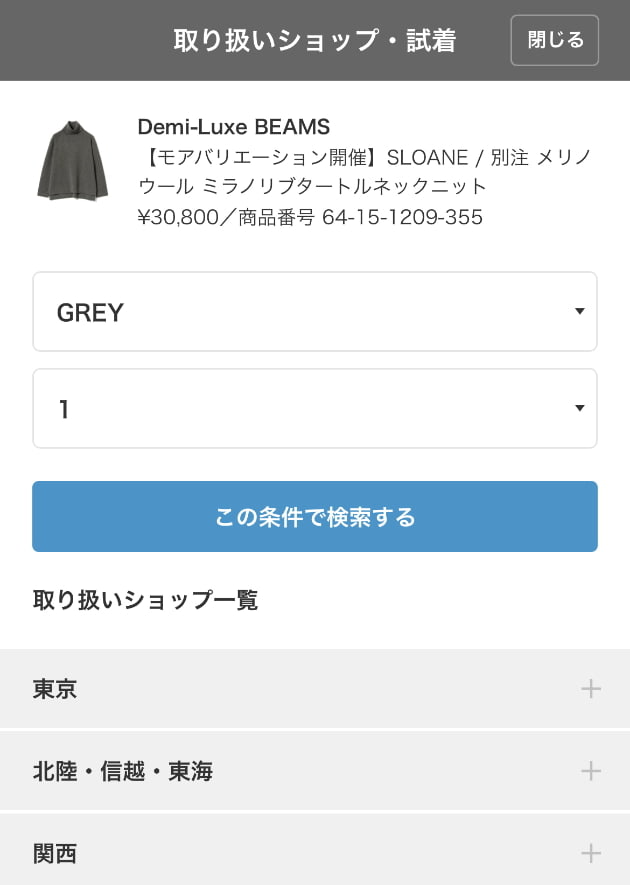Click the 取り扱いショップ一覧 section heading

click(x=146, y=600)
